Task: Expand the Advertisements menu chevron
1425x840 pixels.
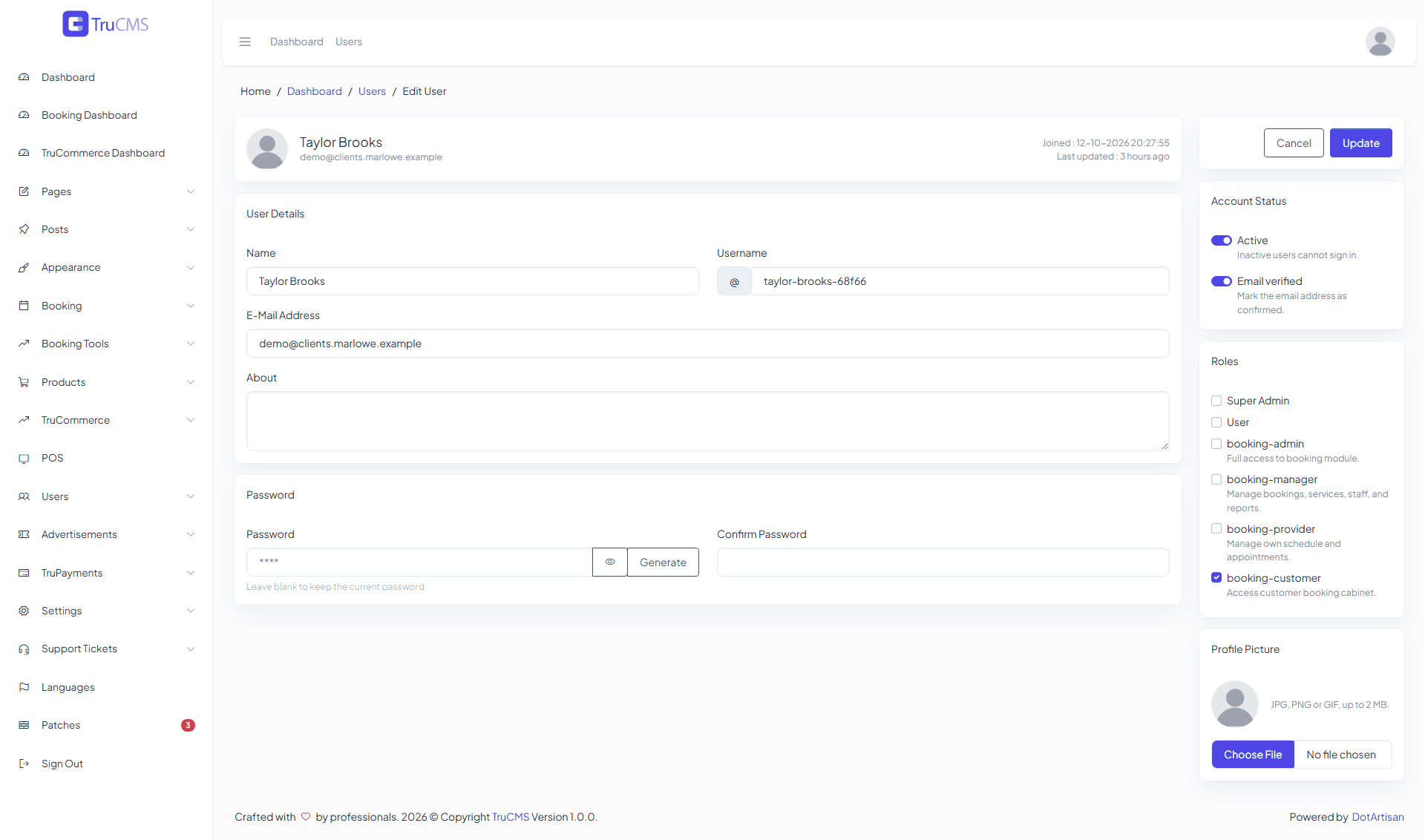Action: (191, 534)
